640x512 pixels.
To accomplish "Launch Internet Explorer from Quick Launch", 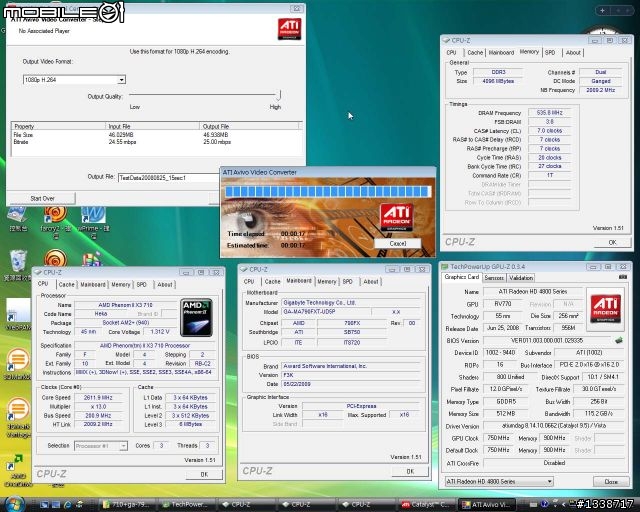I will coord(67,505).
